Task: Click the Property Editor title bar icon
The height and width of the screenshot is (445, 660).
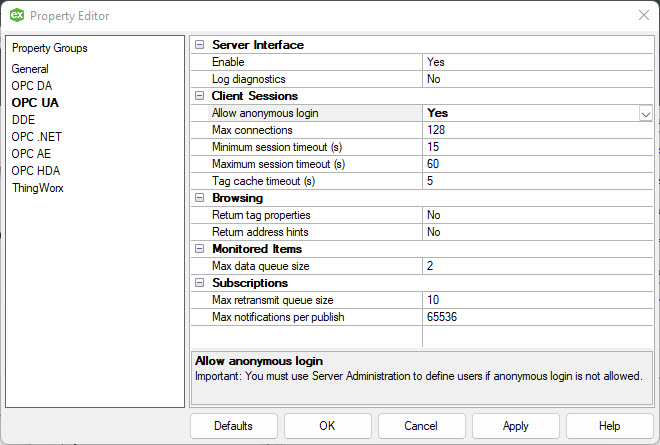Action: tap(17, 16)
